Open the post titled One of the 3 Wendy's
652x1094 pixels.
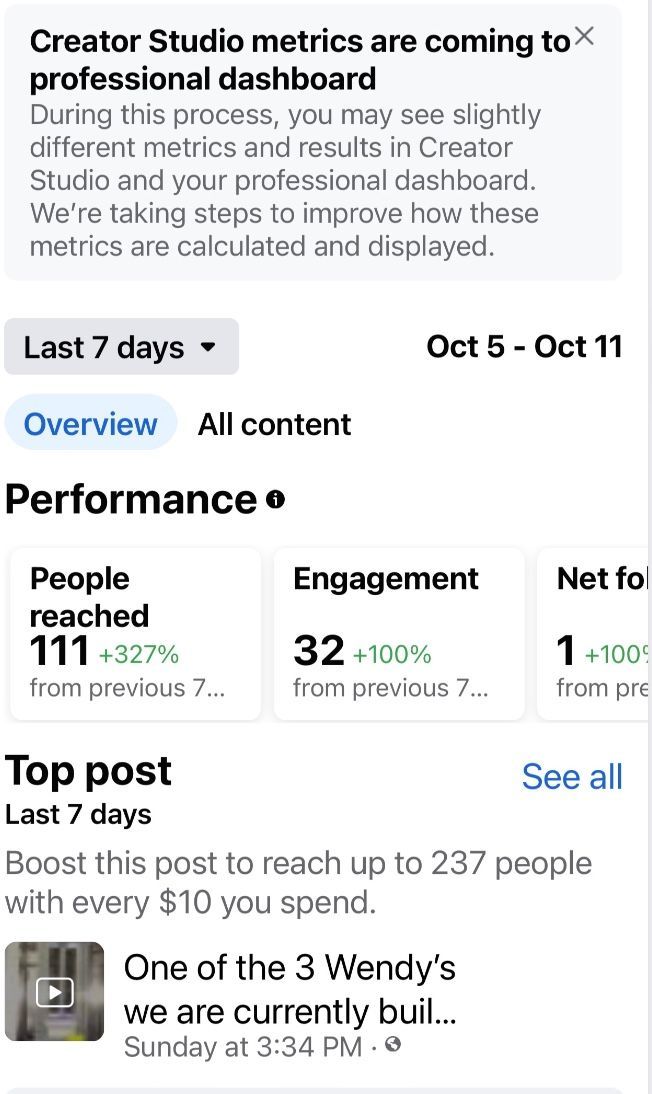[289, 989]
